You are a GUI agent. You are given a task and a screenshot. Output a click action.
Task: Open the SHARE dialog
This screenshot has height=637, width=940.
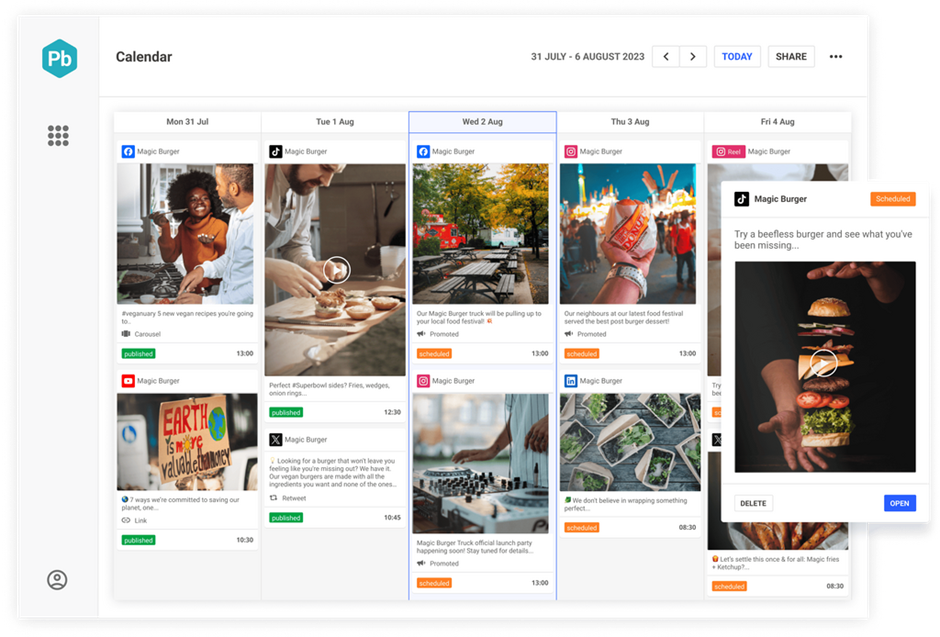click(791, 56)
